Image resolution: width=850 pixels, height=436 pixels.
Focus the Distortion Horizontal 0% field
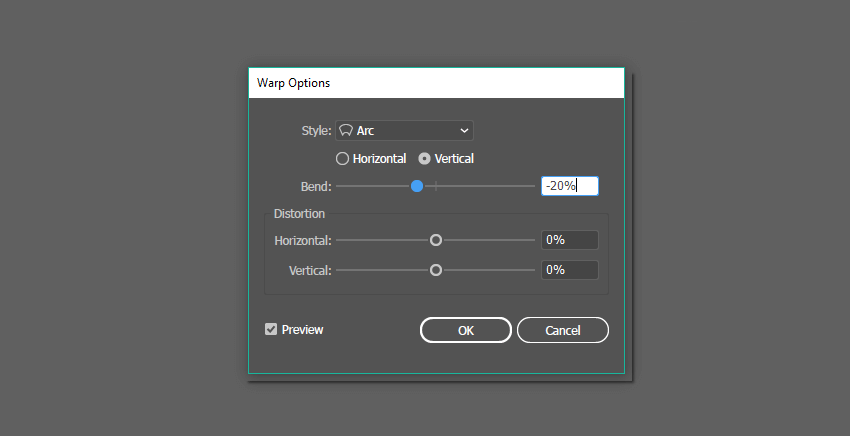[x=569, y=240]
